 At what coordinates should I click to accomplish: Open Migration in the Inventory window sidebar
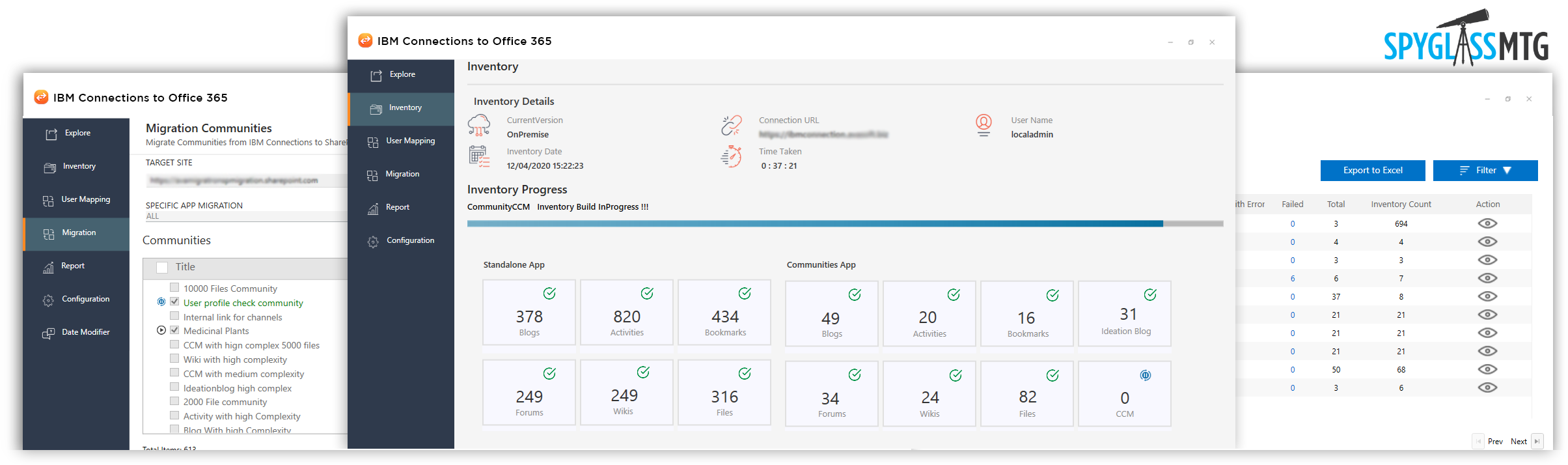[401, 175]
